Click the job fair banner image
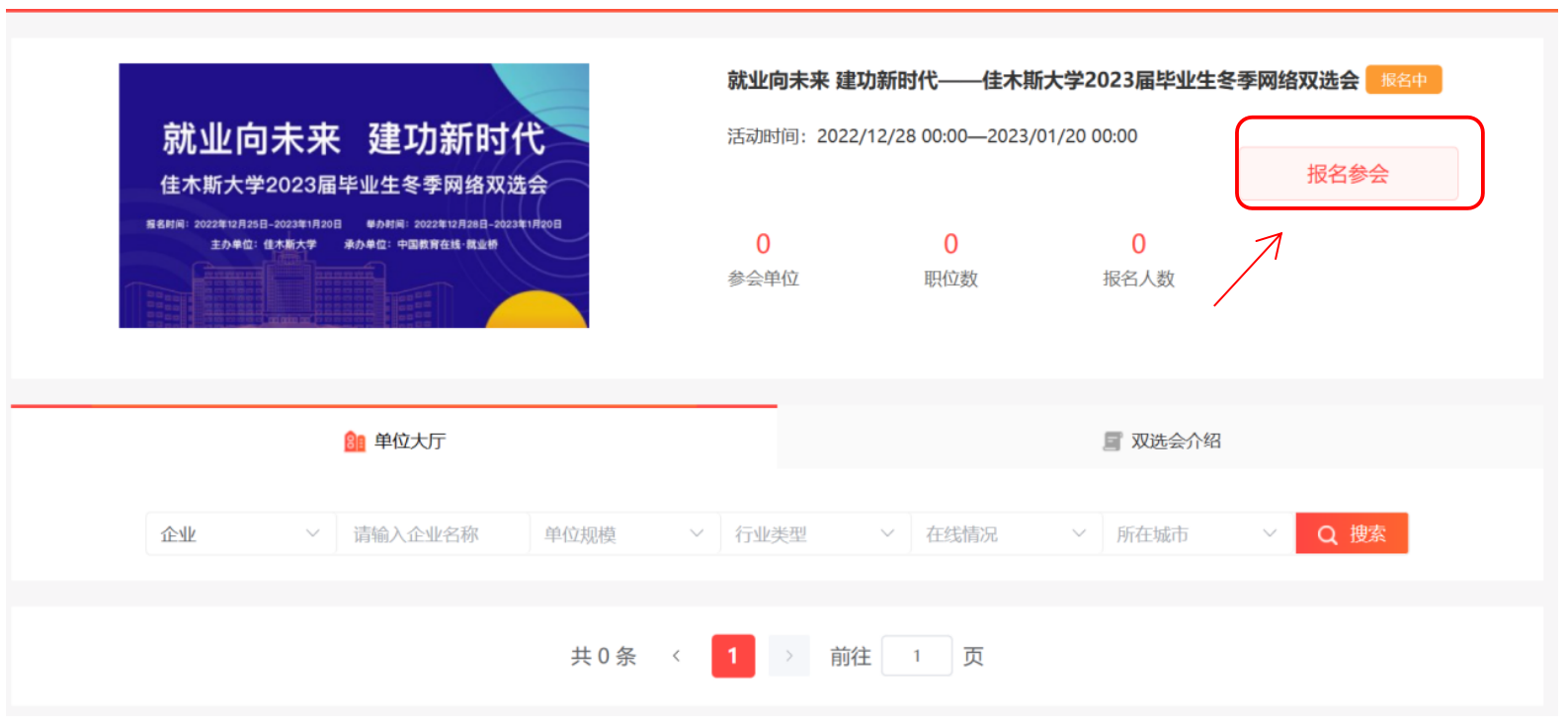The width and height of the screenshot is (1568, 726). pyautogui.click(x=354, y=196)
